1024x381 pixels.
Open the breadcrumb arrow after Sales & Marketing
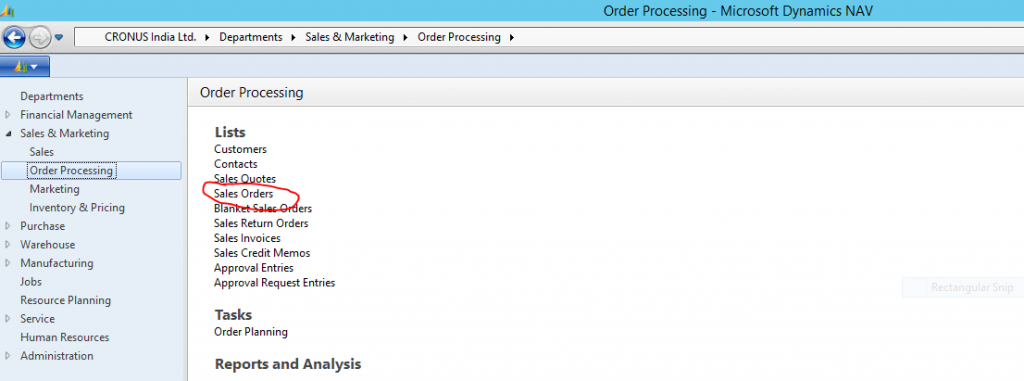coord(406,37)
